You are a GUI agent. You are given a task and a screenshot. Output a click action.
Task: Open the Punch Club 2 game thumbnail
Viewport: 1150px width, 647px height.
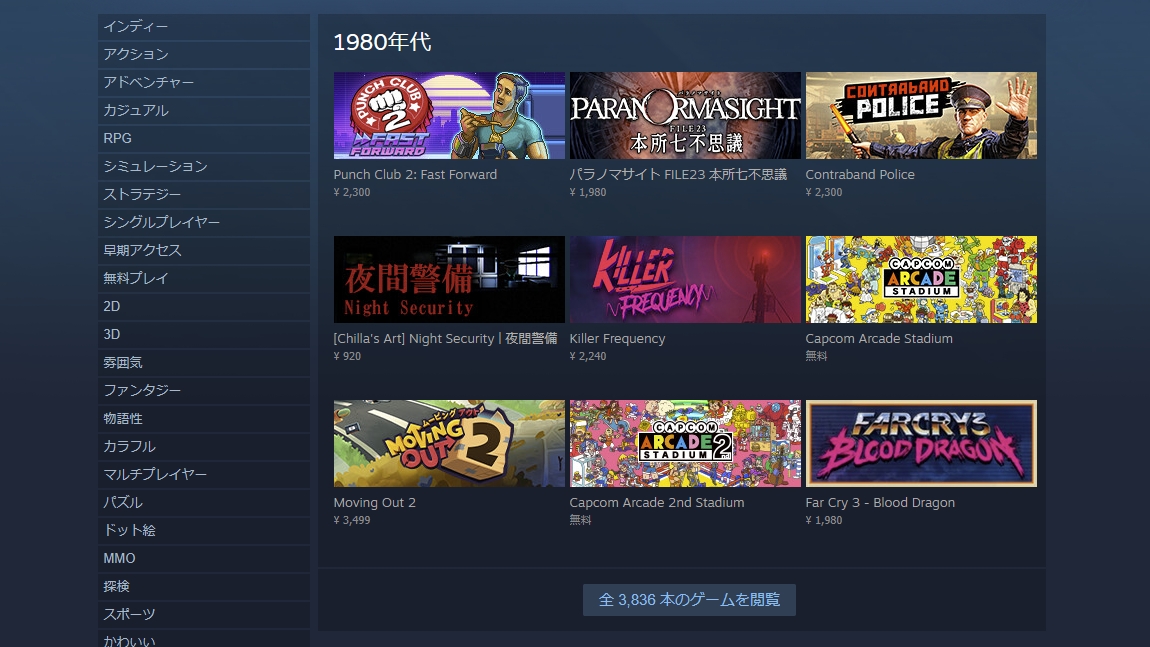(x=449, y=115)
